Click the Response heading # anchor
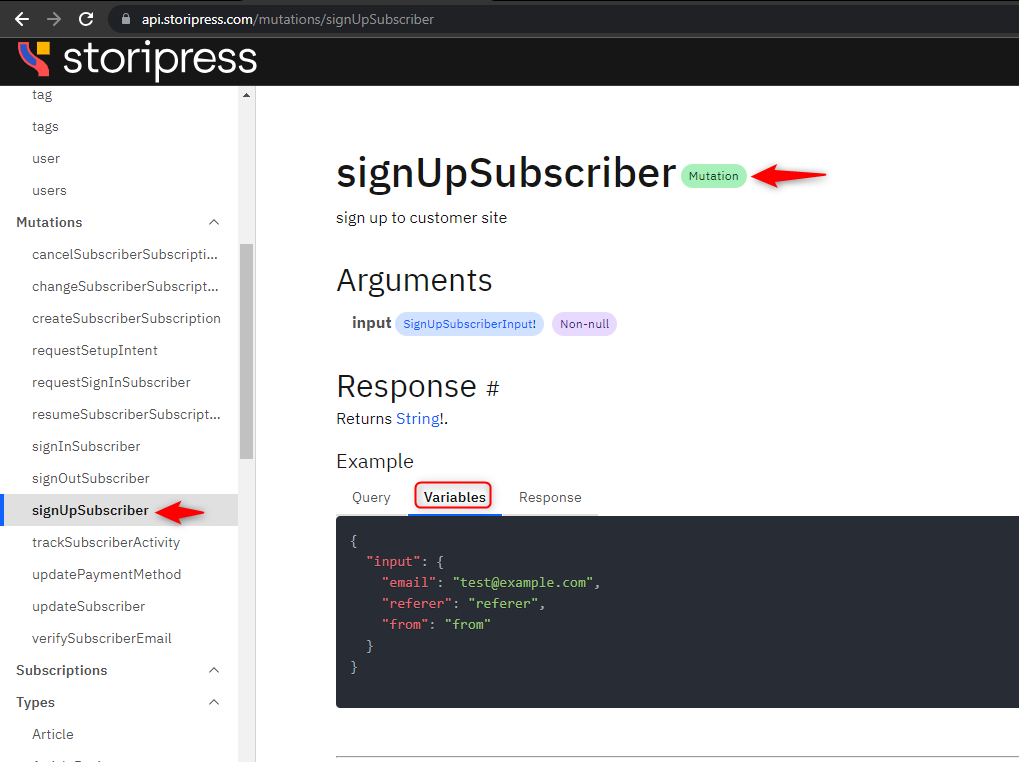Screen dimensions: 1019x762 (493, 388)
